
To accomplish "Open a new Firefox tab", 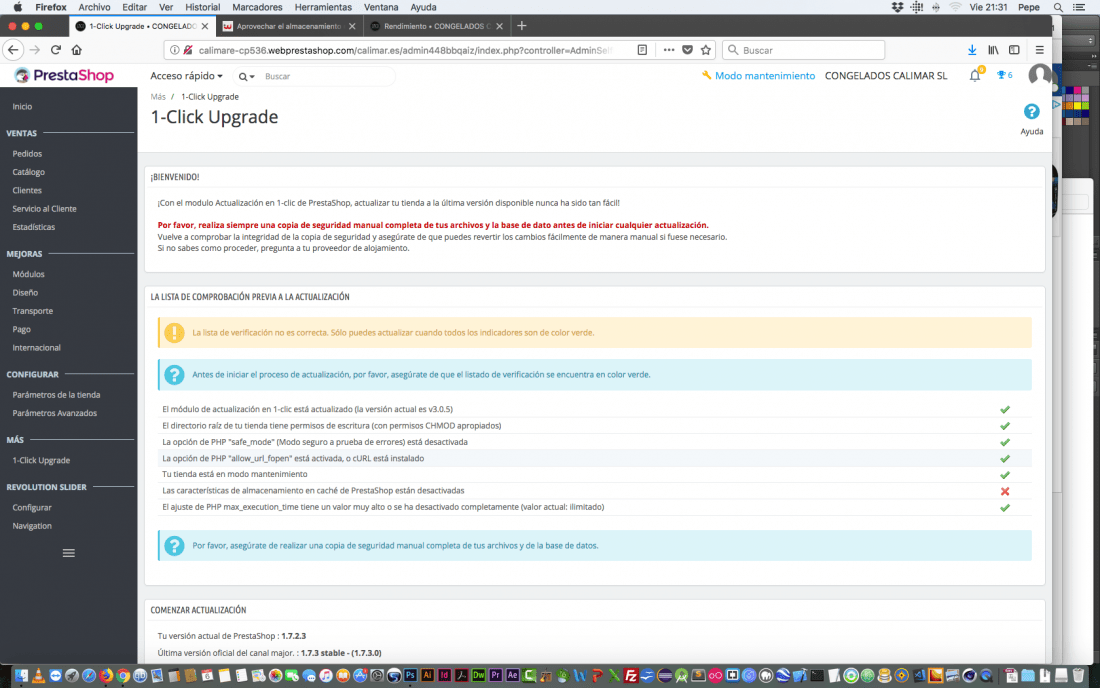I will coord(521,26).
